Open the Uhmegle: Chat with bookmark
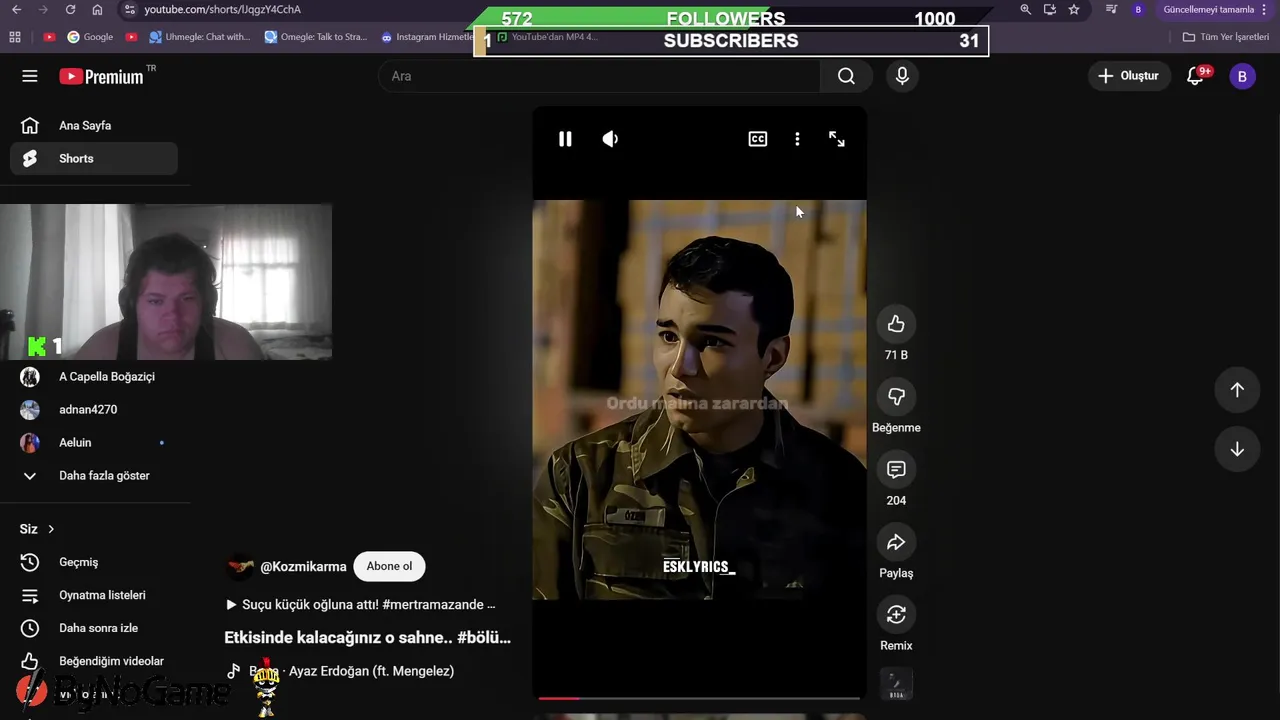Image resolution: width=1280 pixels, height=720 pixels. point(200,37)
